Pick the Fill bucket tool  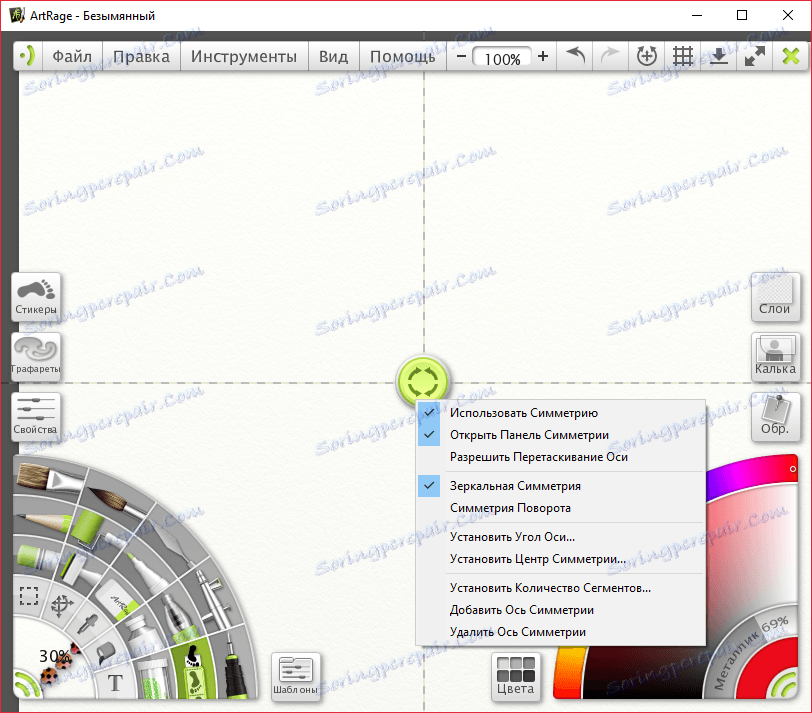[x=105, y=651]
